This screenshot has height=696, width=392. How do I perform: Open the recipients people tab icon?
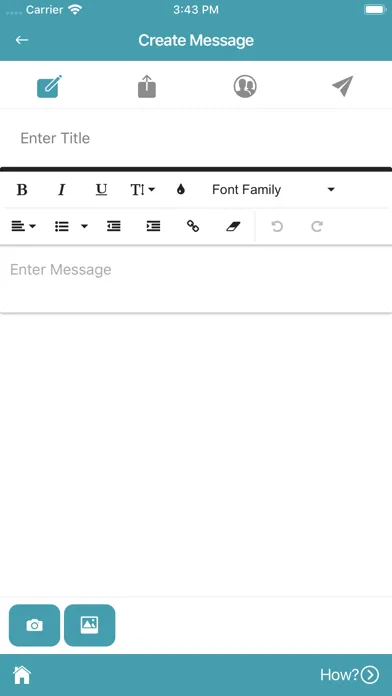pos(245,86)
